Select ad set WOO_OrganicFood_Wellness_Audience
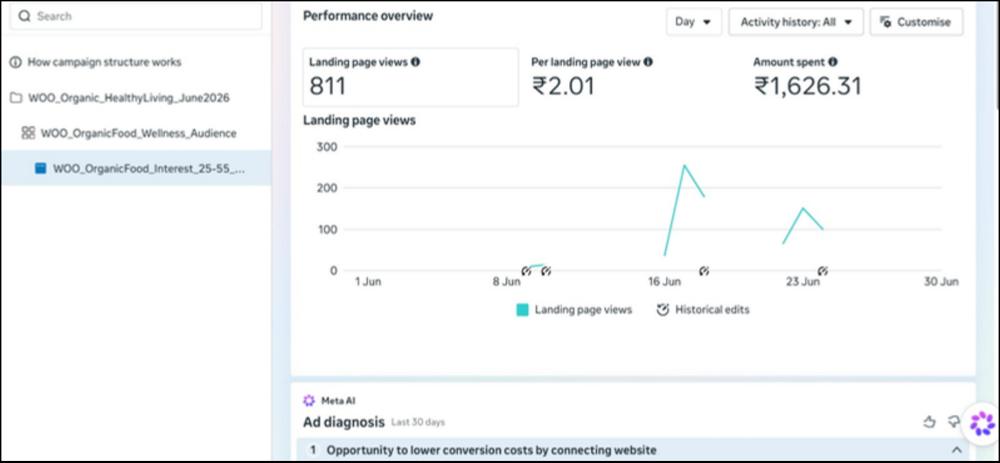The image size is (1000, 463). click(x=138, y=133)
